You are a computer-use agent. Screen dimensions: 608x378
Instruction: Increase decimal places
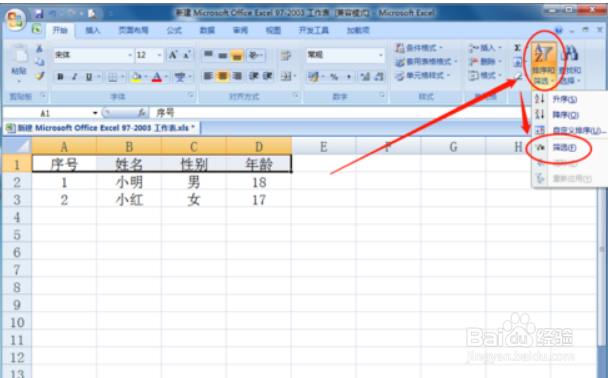tap(365, 77)
